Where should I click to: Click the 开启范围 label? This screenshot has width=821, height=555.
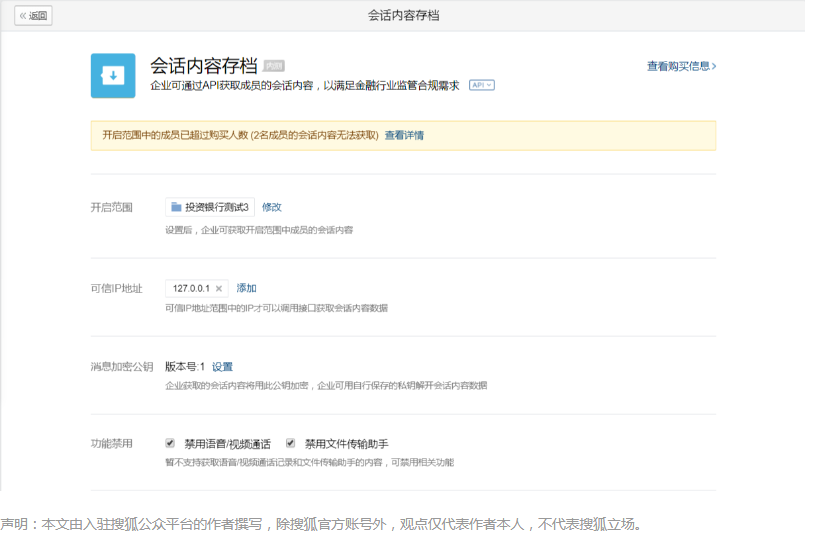pyautogui.click(x=112, y=207)
